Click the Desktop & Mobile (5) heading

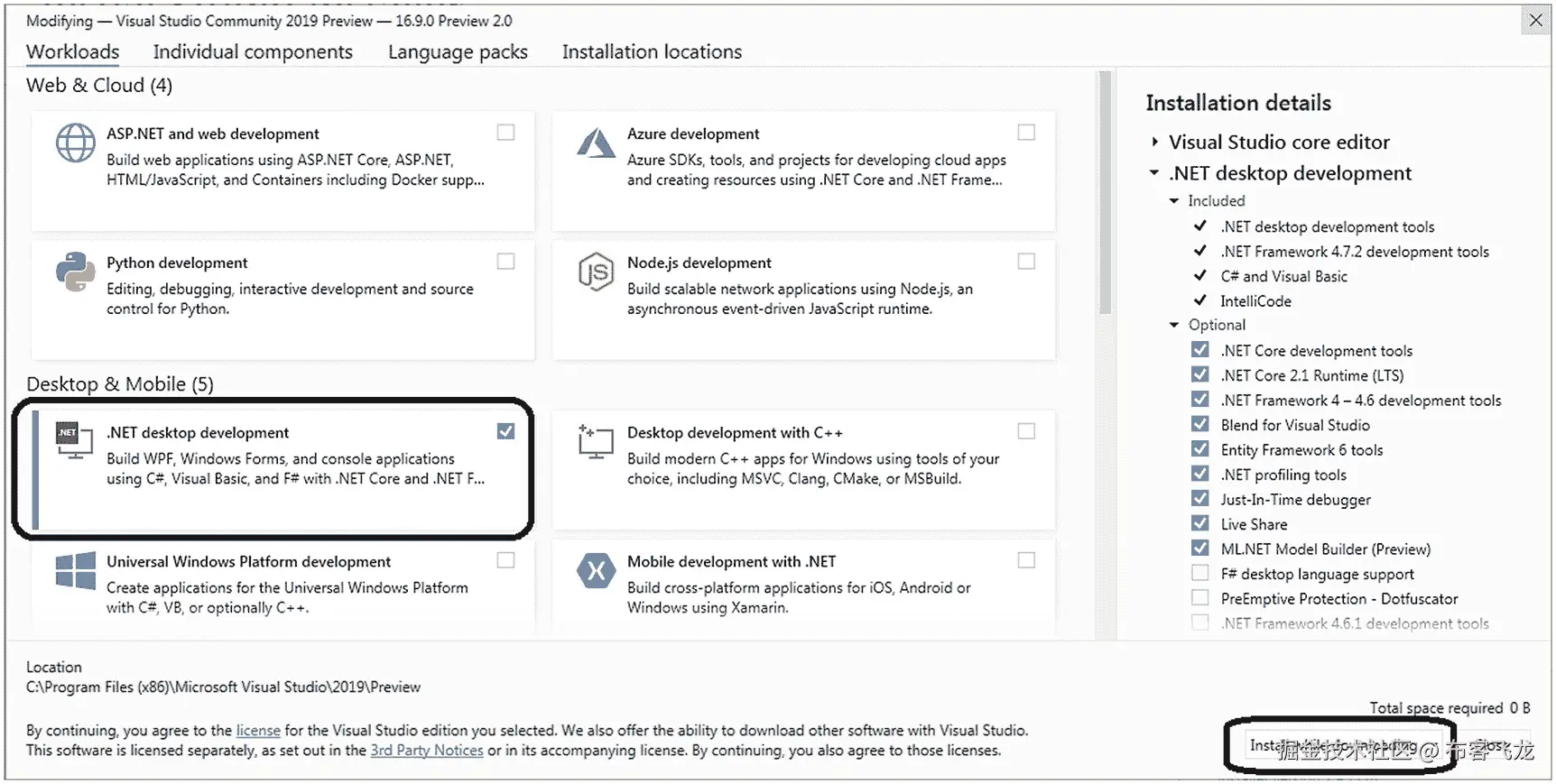point(120,383)
